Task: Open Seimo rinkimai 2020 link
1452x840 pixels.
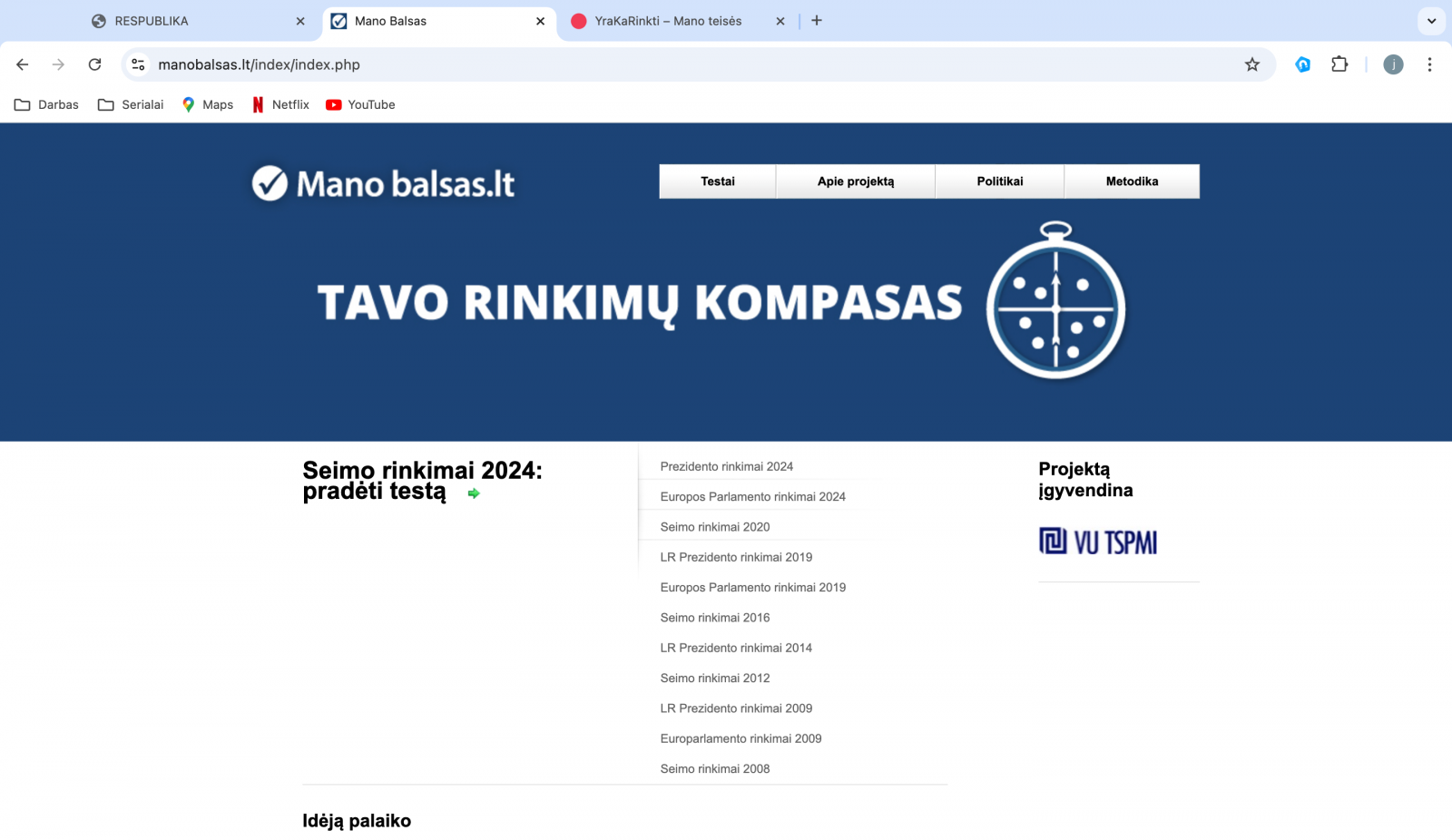Action: tap(715, 527)
